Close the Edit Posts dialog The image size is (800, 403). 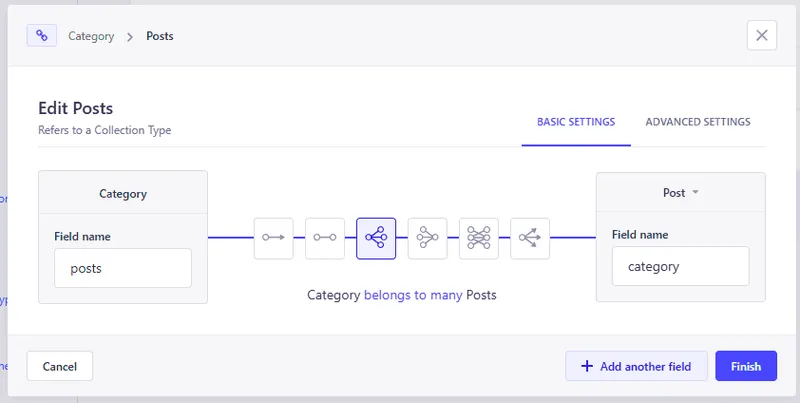point(761,35)
